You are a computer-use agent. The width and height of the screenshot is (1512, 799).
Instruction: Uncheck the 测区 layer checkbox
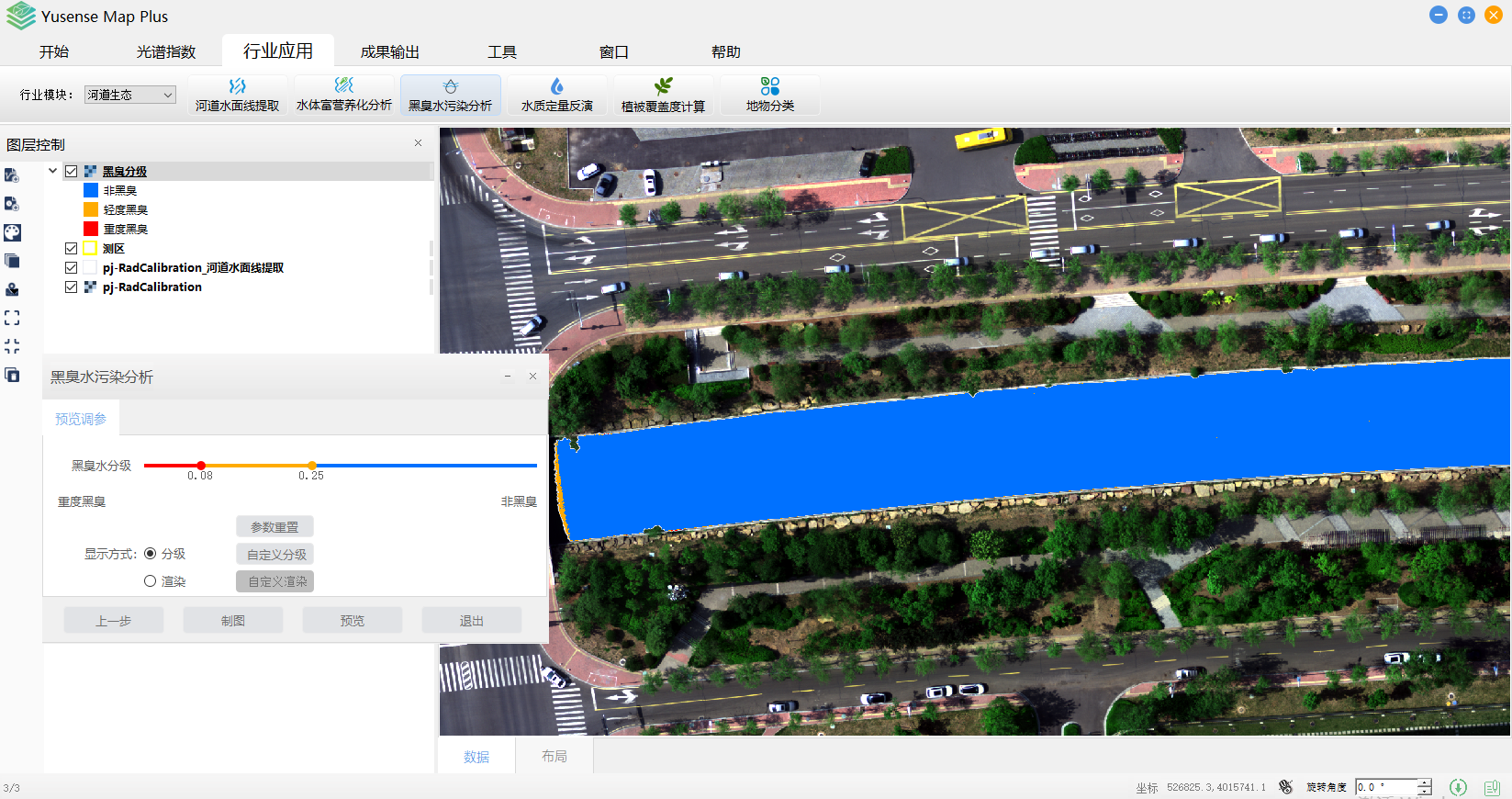point(71,248)
